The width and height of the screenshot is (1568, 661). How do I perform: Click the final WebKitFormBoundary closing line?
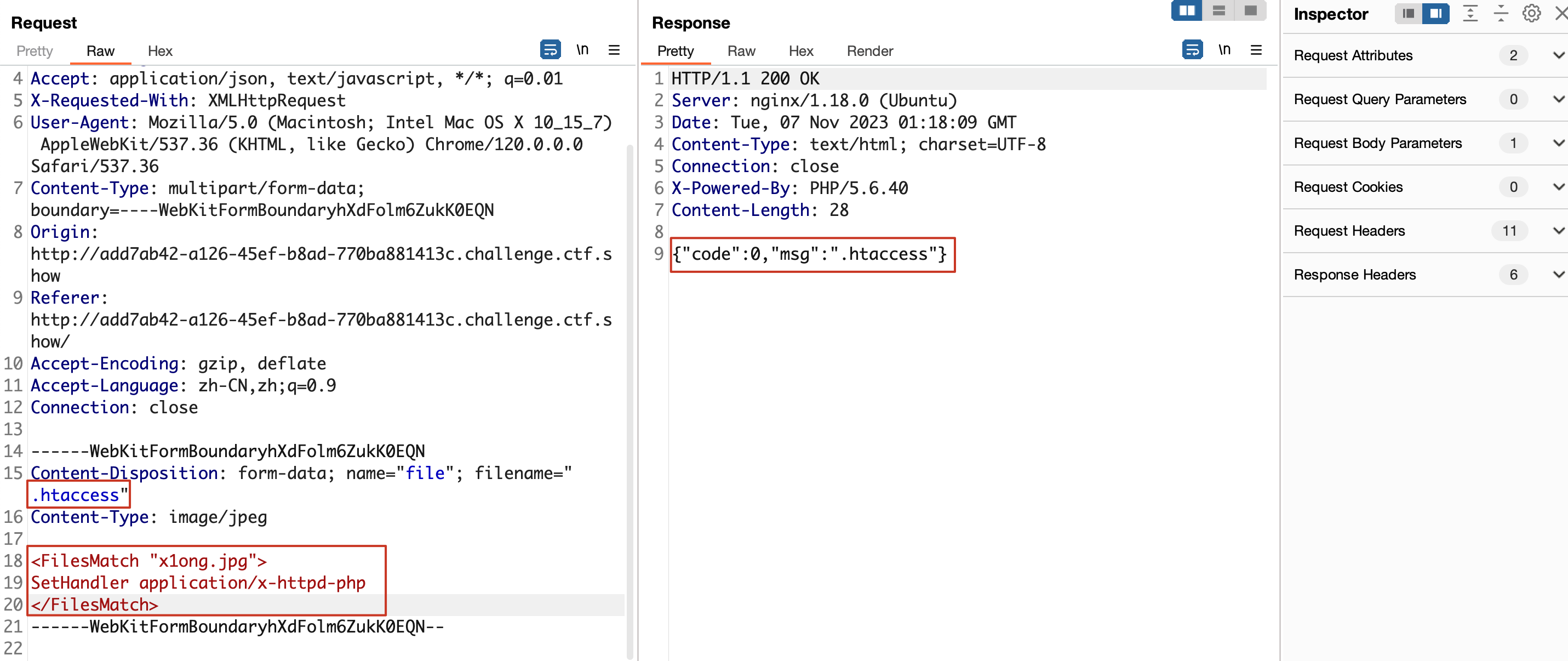(x=237, y=626)
